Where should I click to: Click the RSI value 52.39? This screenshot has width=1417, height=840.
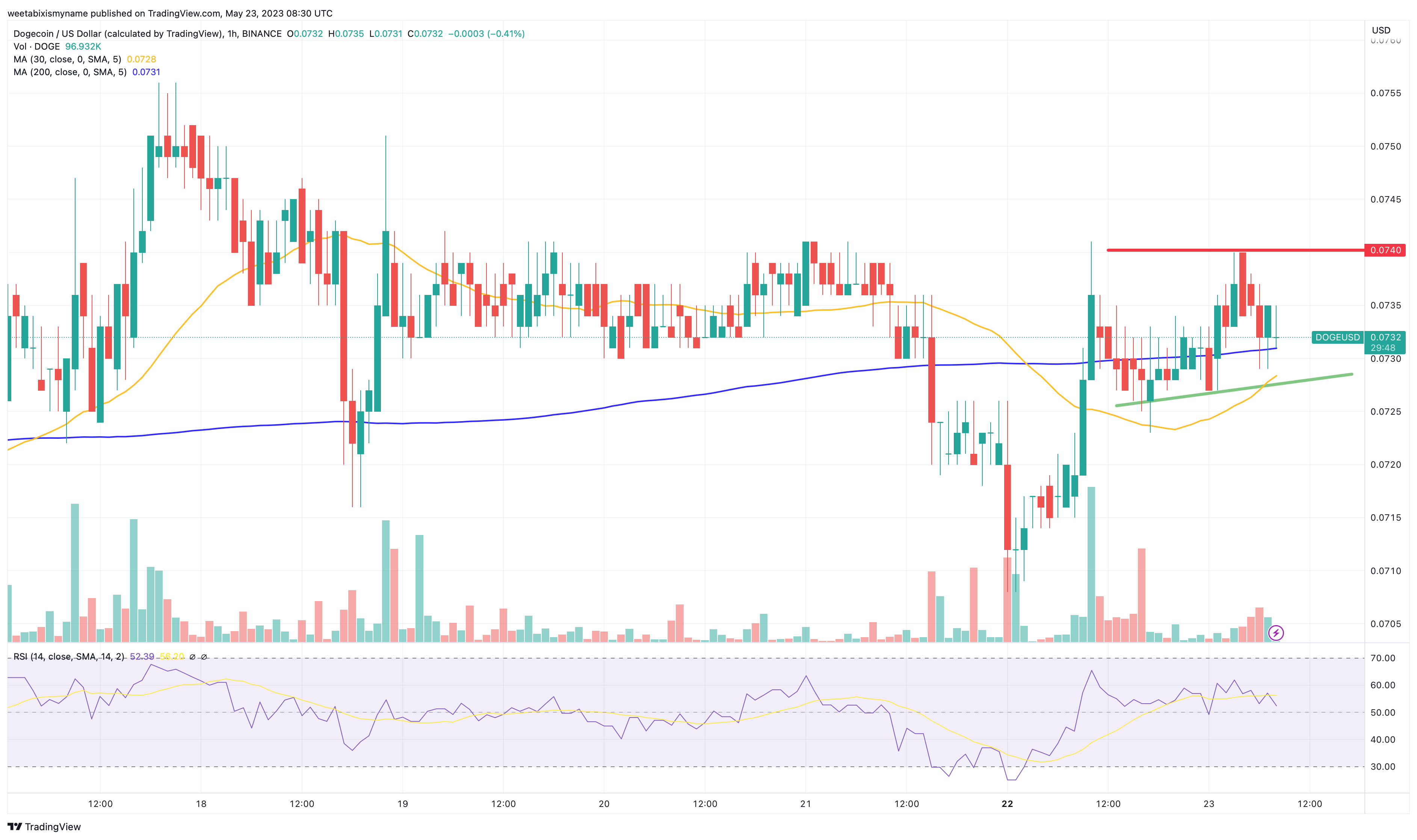click(x=142, y=657)
